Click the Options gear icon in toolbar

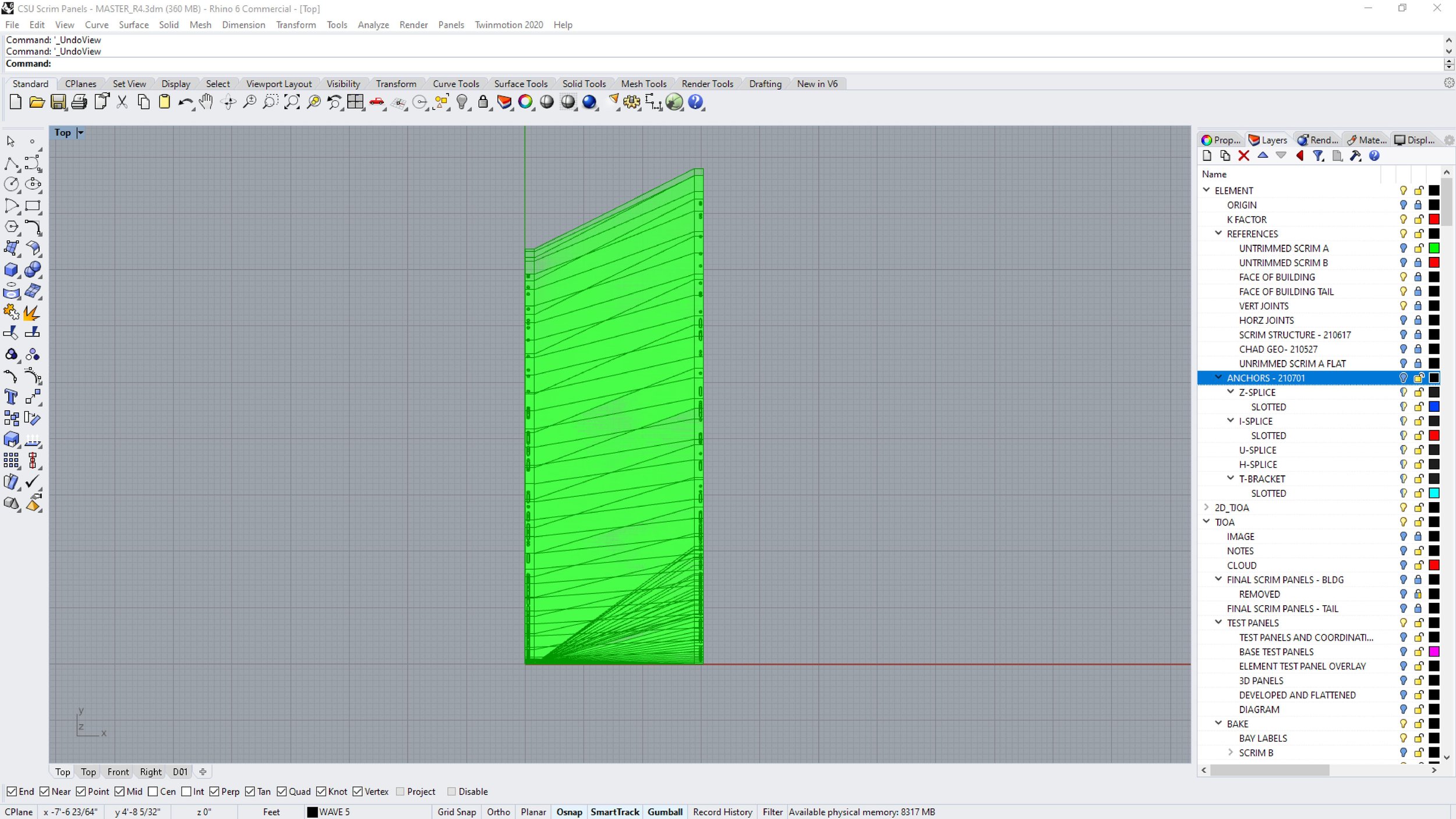pos(631,102)
